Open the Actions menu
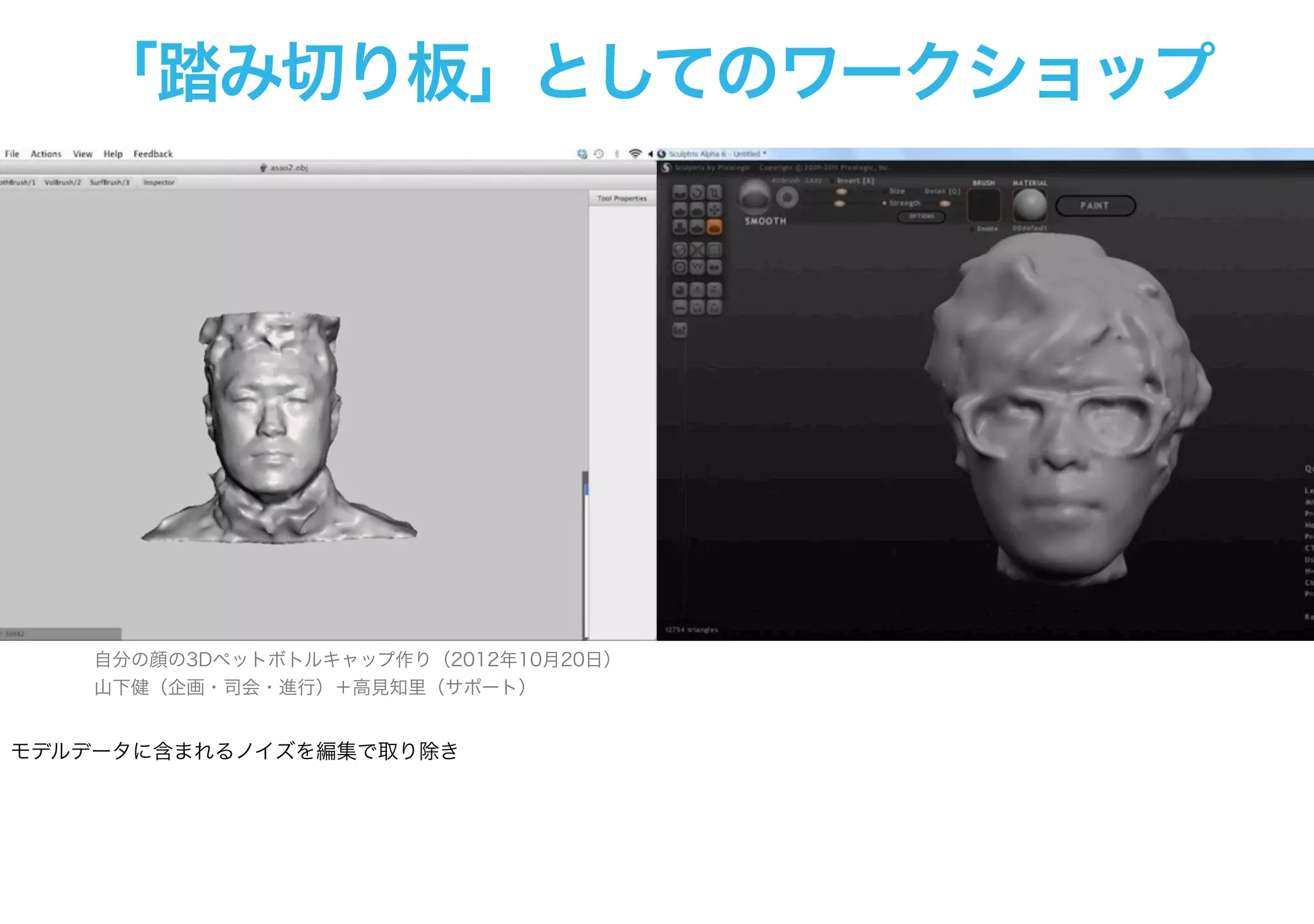This screenshot has width=1314, height=924. tap(46, 154)
